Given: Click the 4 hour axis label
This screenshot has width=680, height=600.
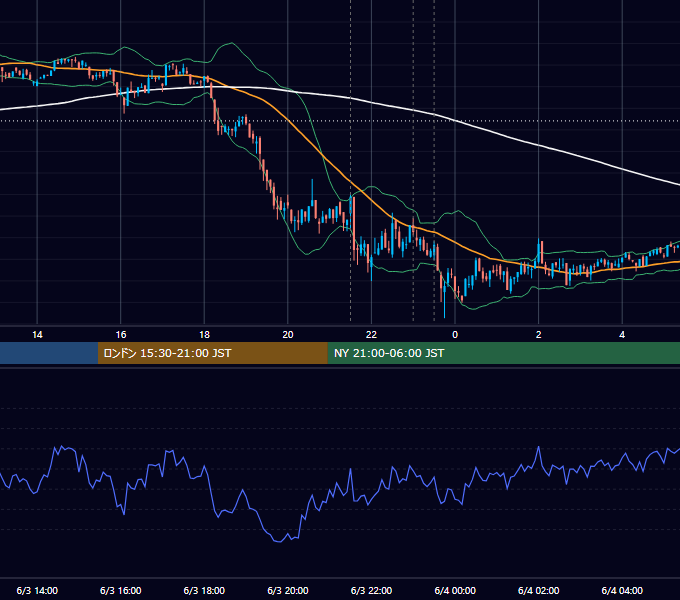Looking at the screenshot, I should point(622,335).
